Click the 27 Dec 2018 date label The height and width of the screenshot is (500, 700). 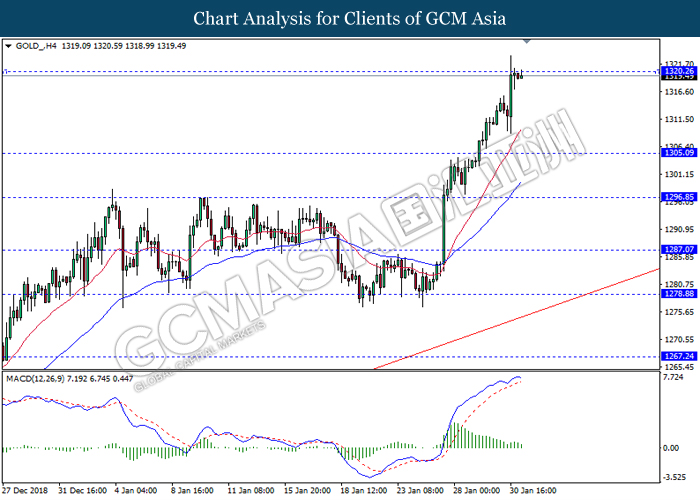(x=25, y=490)
